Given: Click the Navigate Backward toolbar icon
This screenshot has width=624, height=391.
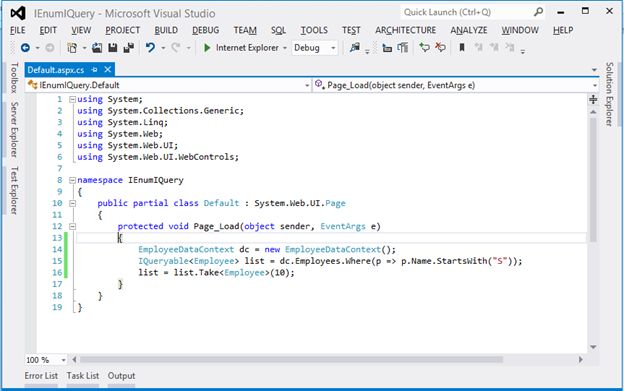Looking at the screenshot, I should tap(25, 48).
